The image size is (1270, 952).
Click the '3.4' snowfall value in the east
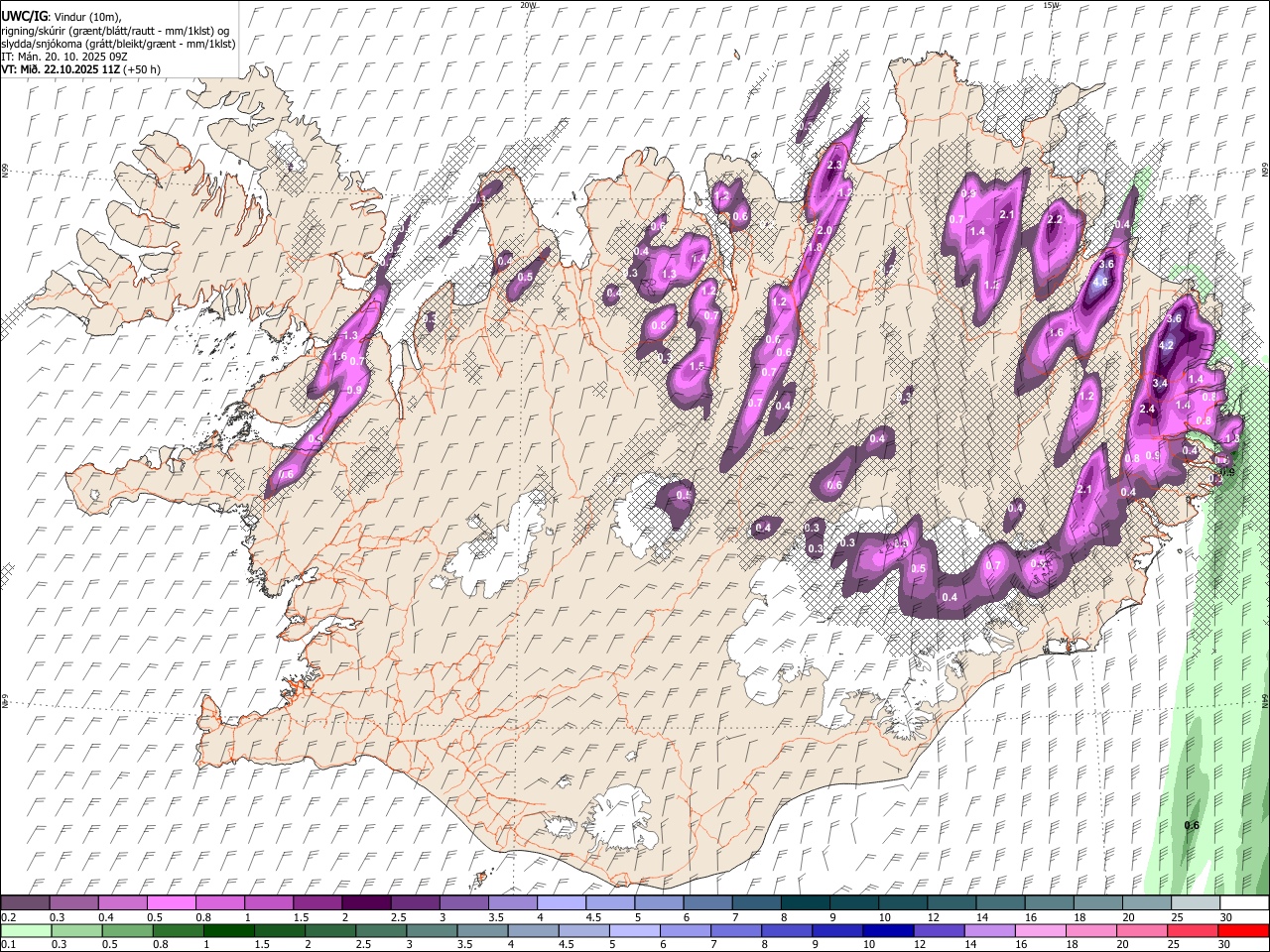pos(1160,383)
